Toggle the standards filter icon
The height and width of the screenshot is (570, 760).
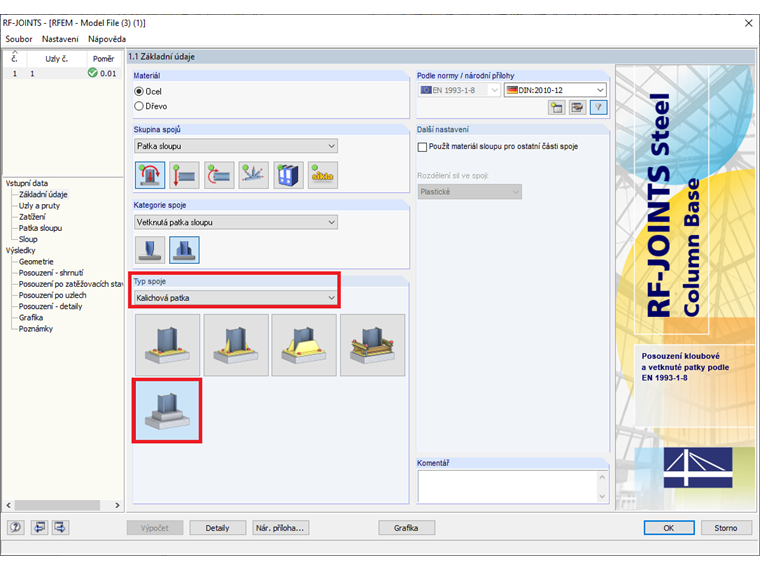pyautogui.click(x=599, y=107)
